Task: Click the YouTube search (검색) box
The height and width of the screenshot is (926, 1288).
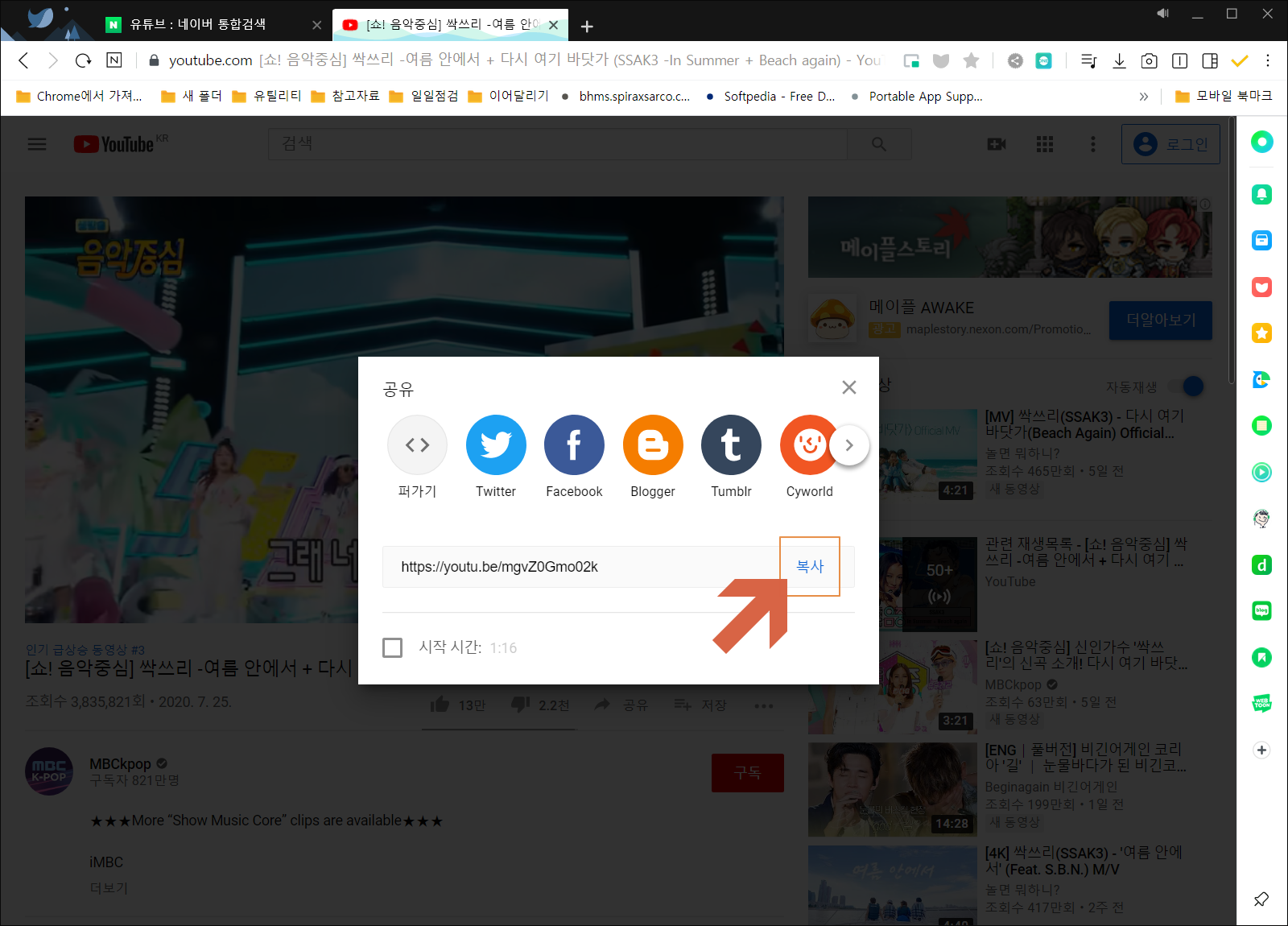Action: pyautogui.click(x=557, y=144)
